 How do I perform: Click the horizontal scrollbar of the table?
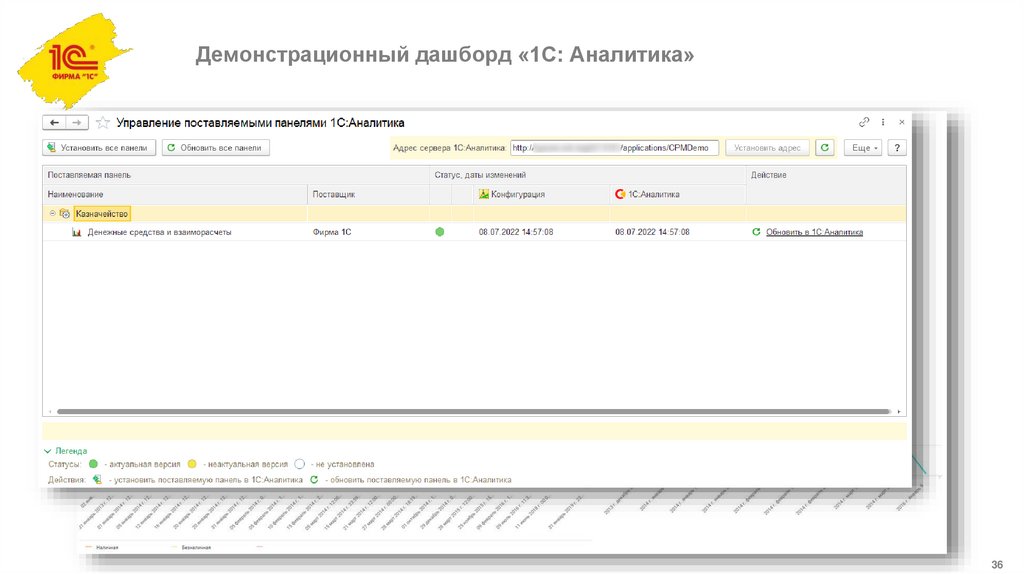(x=473, y=411)
